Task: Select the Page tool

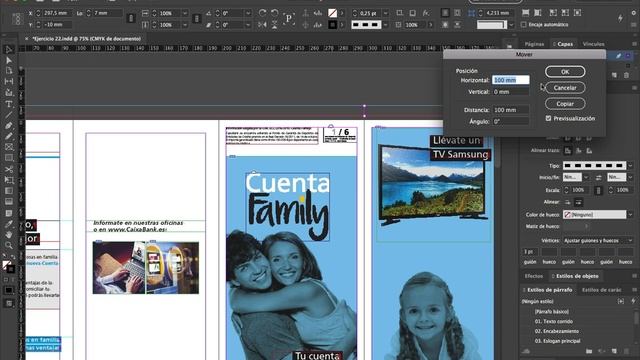Action: point(9,71)
